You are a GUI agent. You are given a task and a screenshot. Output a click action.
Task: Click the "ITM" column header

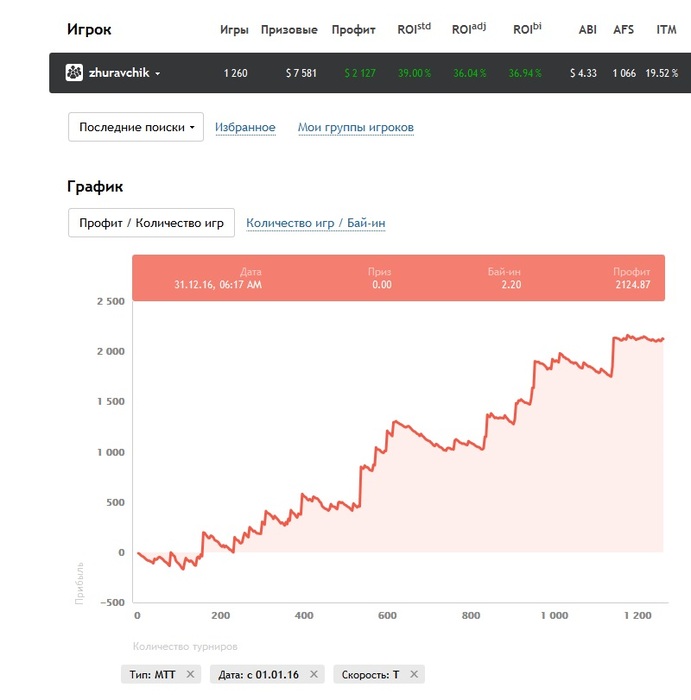(666, 30)
